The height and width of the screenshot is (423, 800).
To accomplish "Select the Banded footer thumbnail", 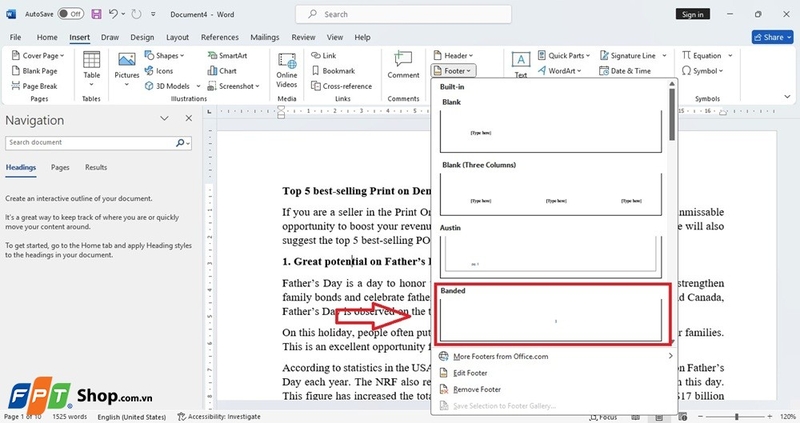I will pyautogui.click(x=551, y=320).
